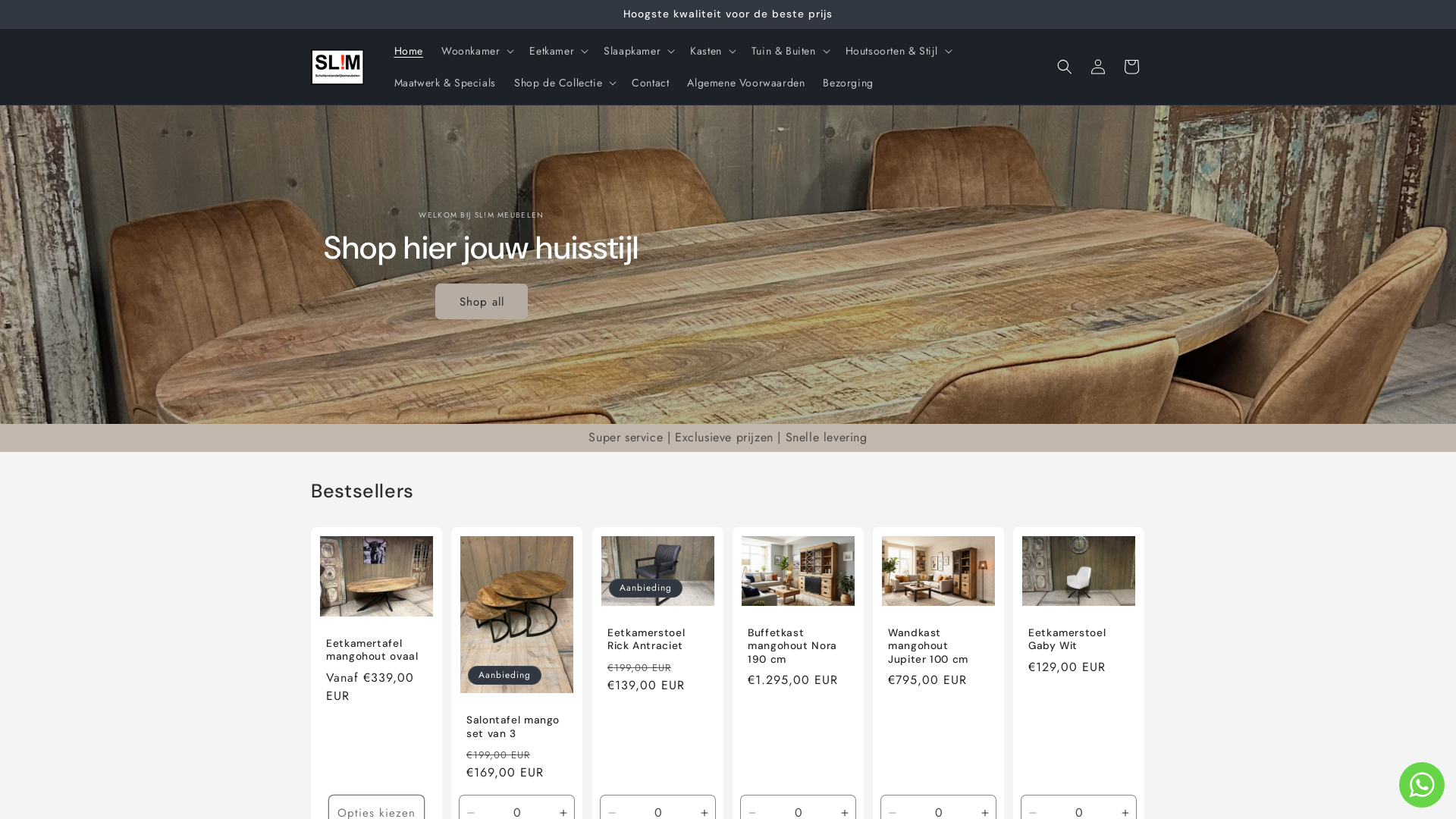1456x819 pixels.
Task: Go to Maatwerk & Specials page
Action: (x=444, y=83)
